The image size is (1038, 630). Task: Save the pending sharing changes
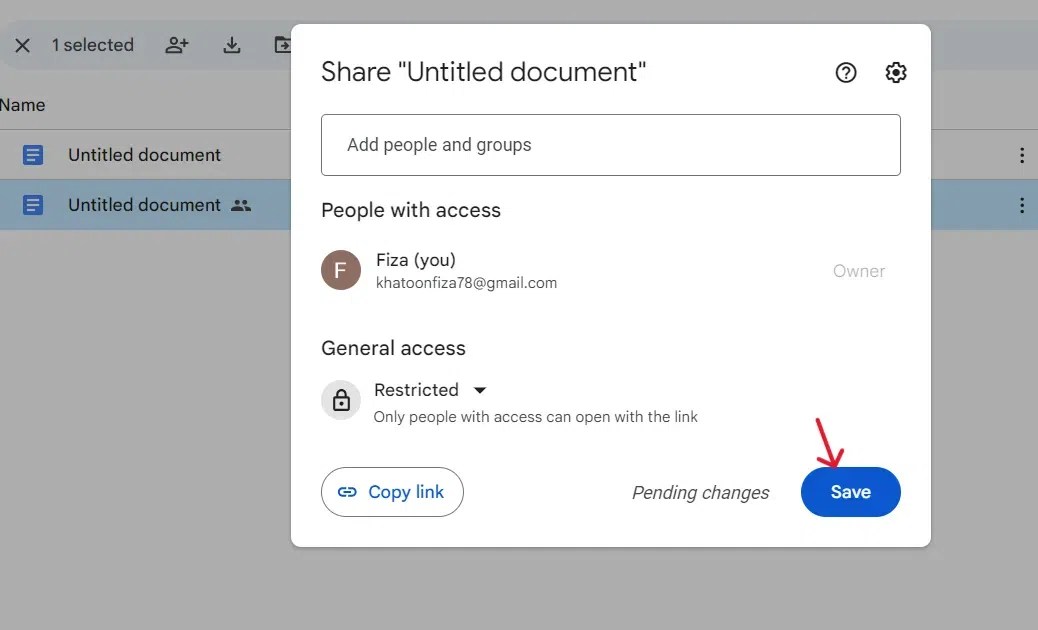tap(850, 492)
